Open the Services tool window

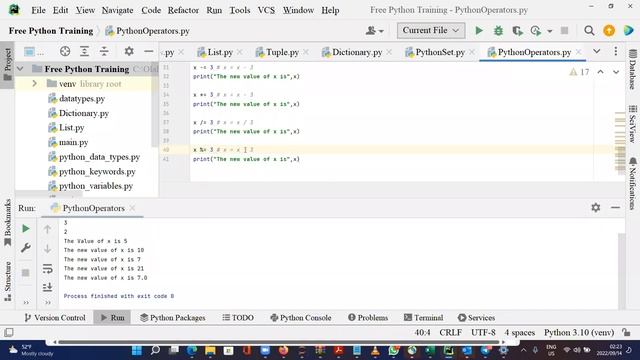(x=476, y=318)
